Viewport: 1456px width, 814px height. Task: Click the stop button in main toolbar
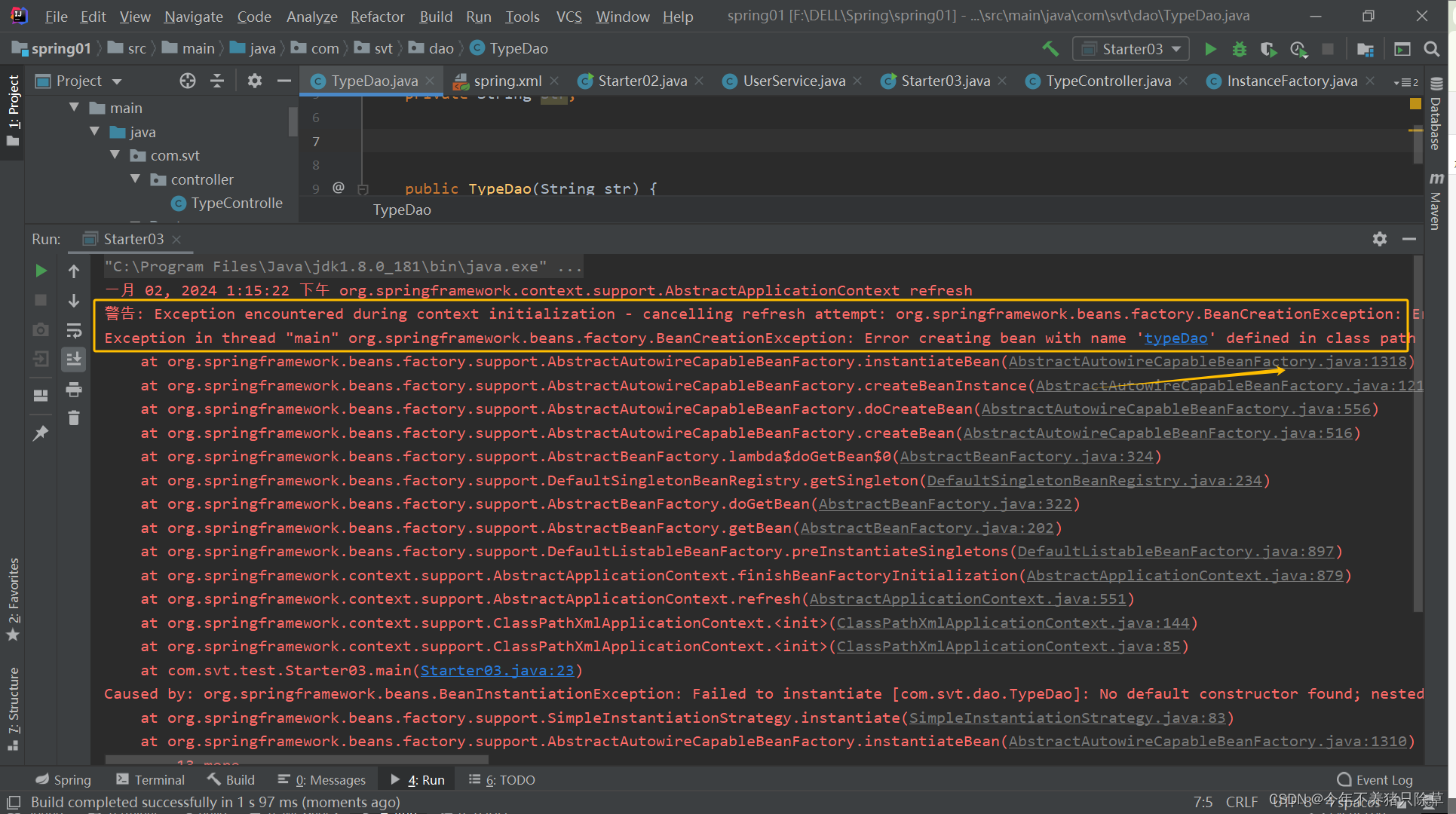click(1328, 49)
